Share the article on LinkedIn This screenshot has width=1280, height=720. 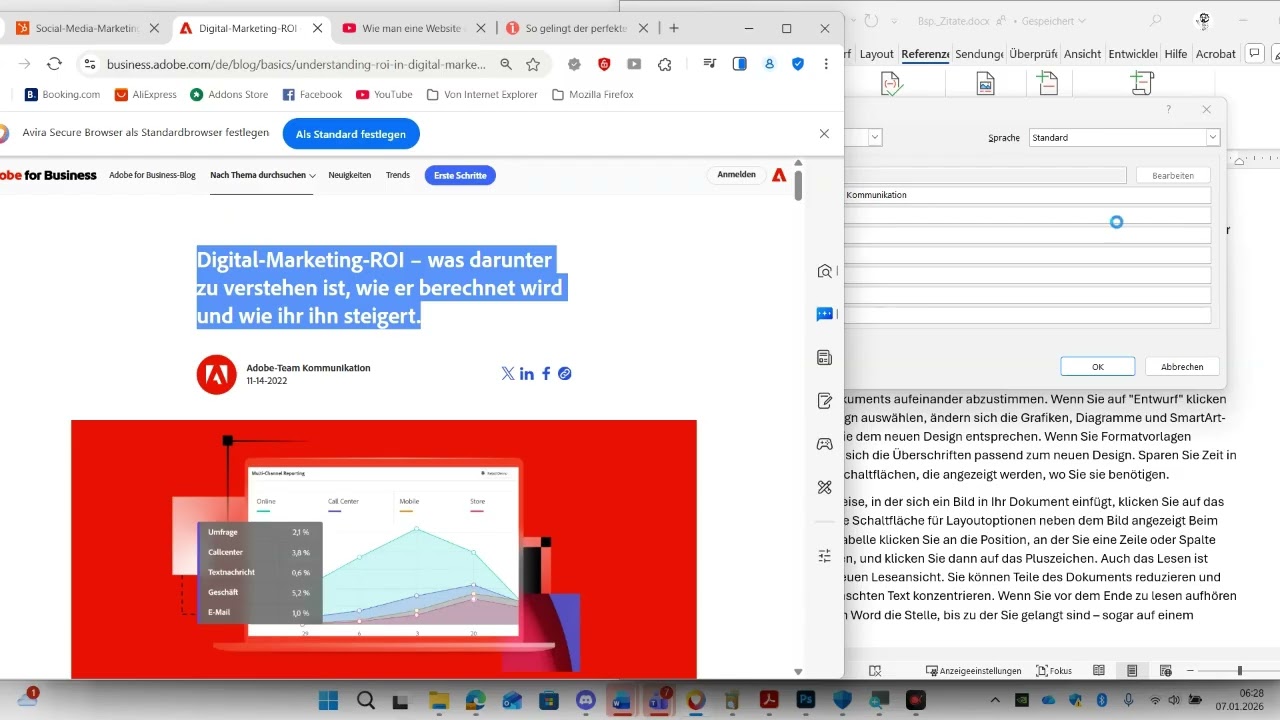tap(527, 373)
